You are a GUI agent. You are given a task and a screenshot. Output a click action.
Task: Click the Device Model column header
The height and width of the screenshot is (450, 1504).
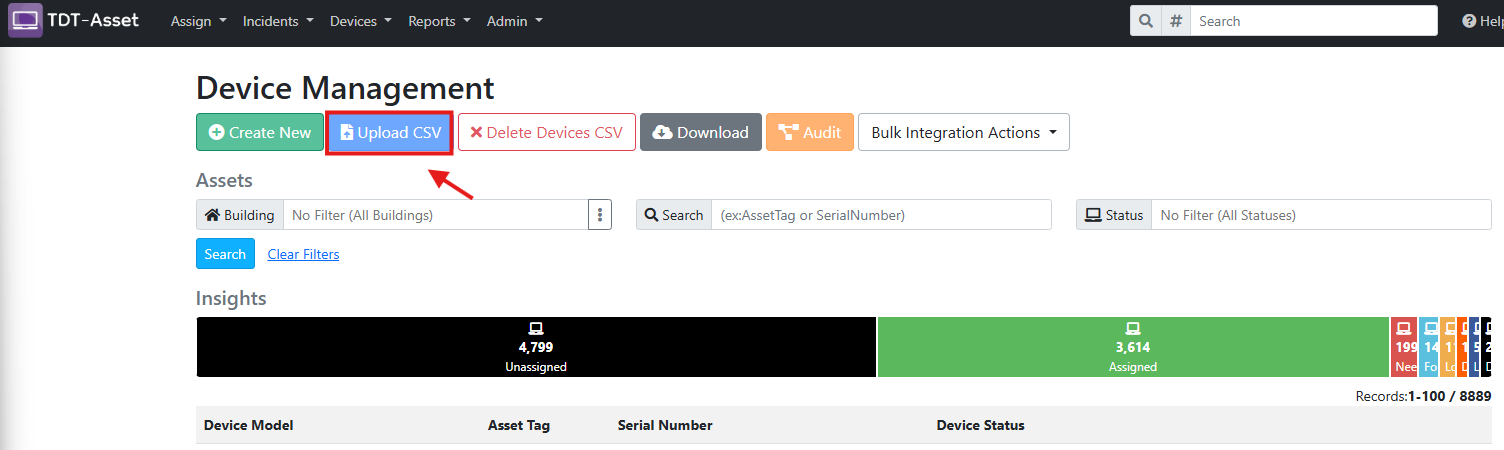(248, 425)
